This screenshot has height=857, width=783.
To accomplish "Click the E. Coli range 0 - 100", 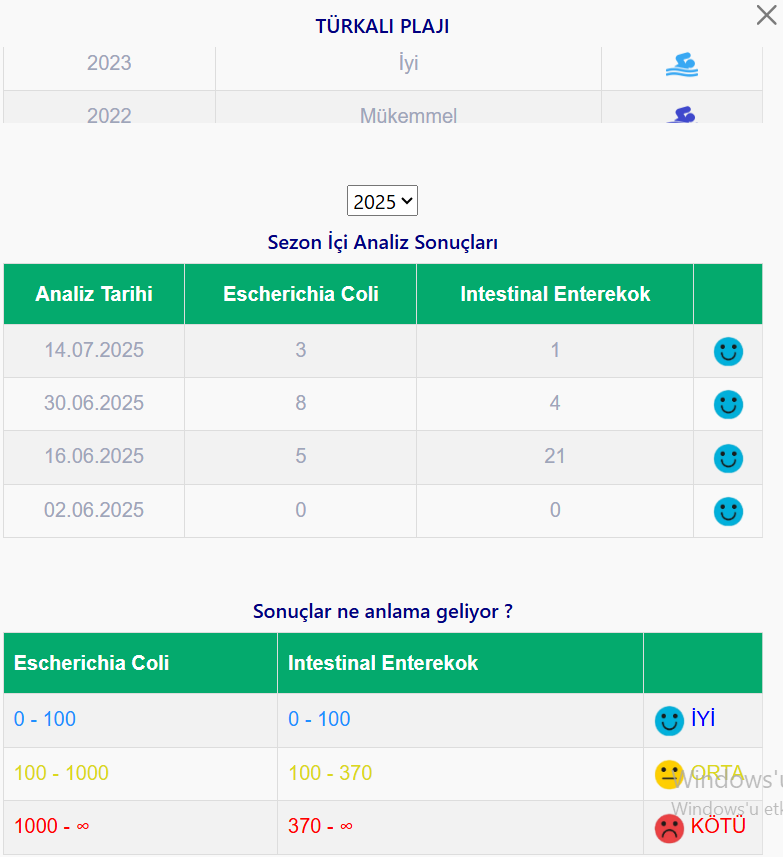I will pyautogui.click(x=45, y=719).
